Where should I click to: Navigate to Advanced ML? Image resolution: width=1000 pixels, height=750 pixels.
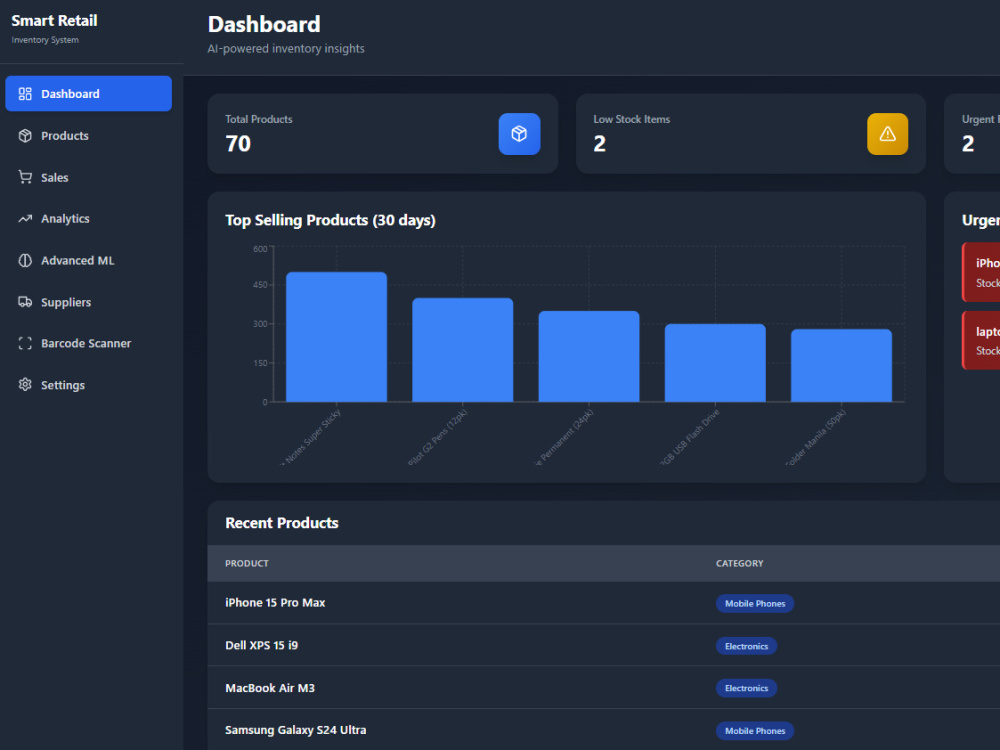click(89, 260)
